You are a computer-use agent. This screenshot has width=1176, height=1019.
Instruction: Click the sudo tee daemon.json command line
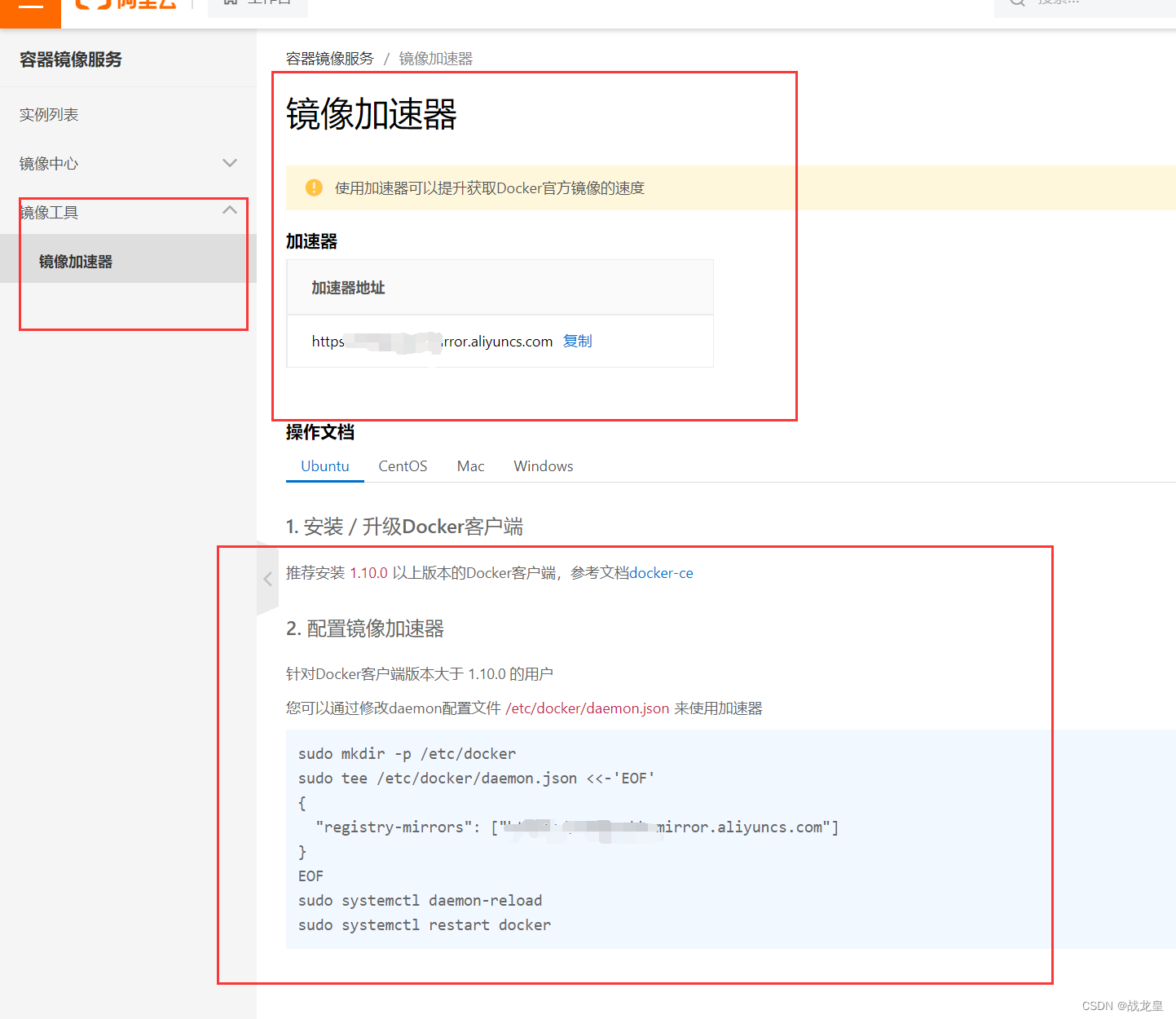(477, 779)
